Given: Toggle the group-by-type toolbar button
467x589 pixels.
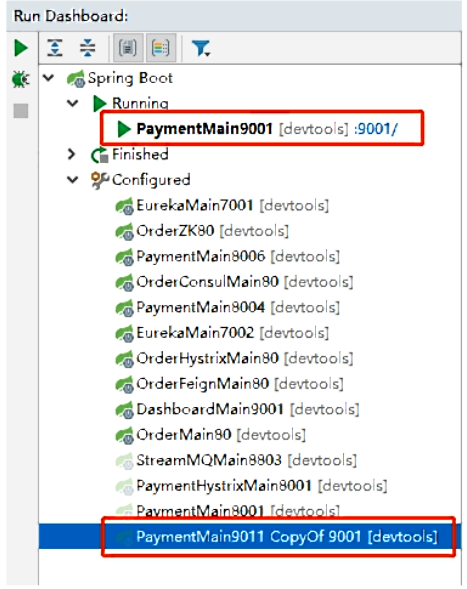Looking at the screenshot, I should 128,48.
